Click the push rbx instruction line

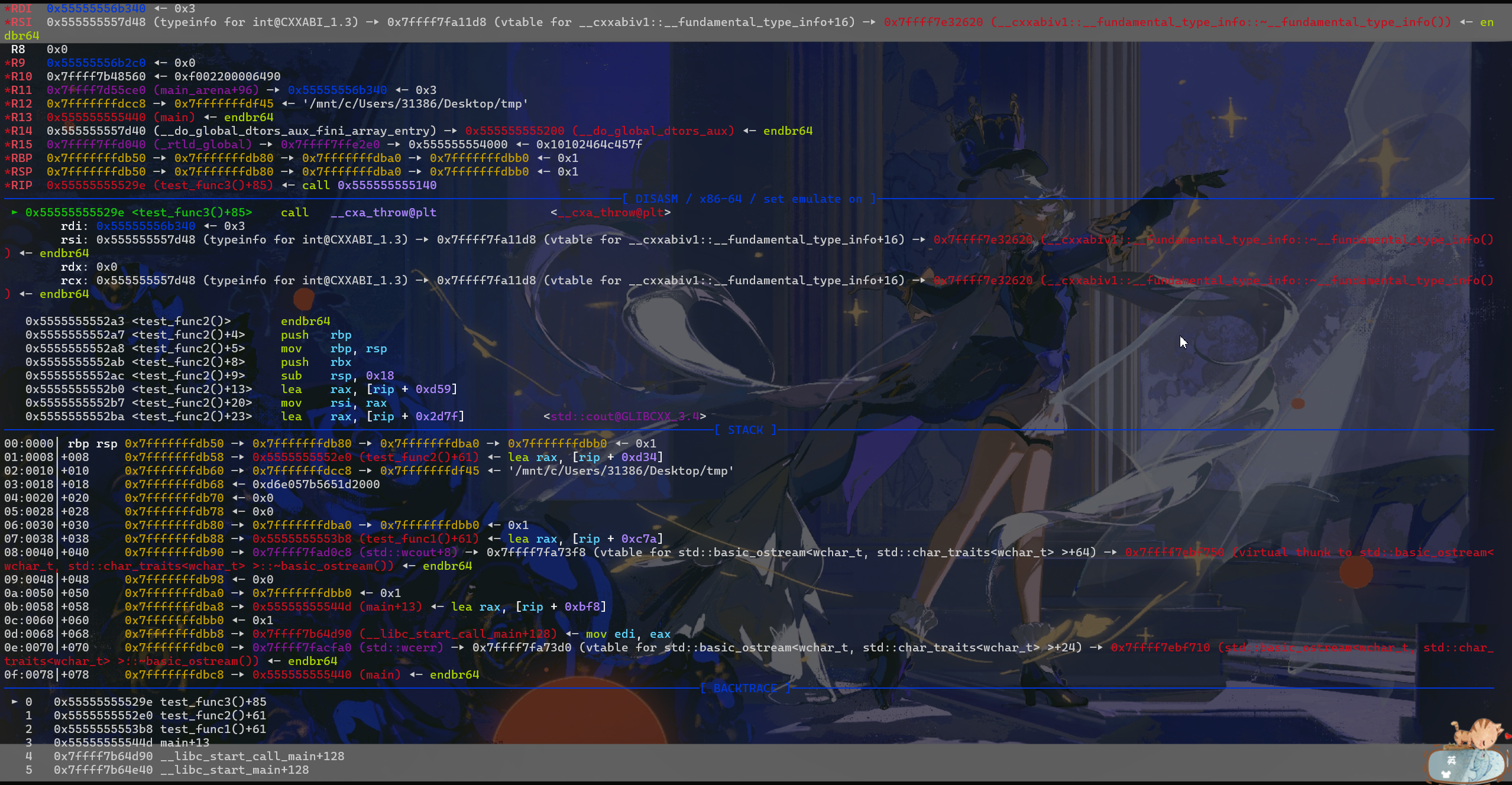[188, 362]
